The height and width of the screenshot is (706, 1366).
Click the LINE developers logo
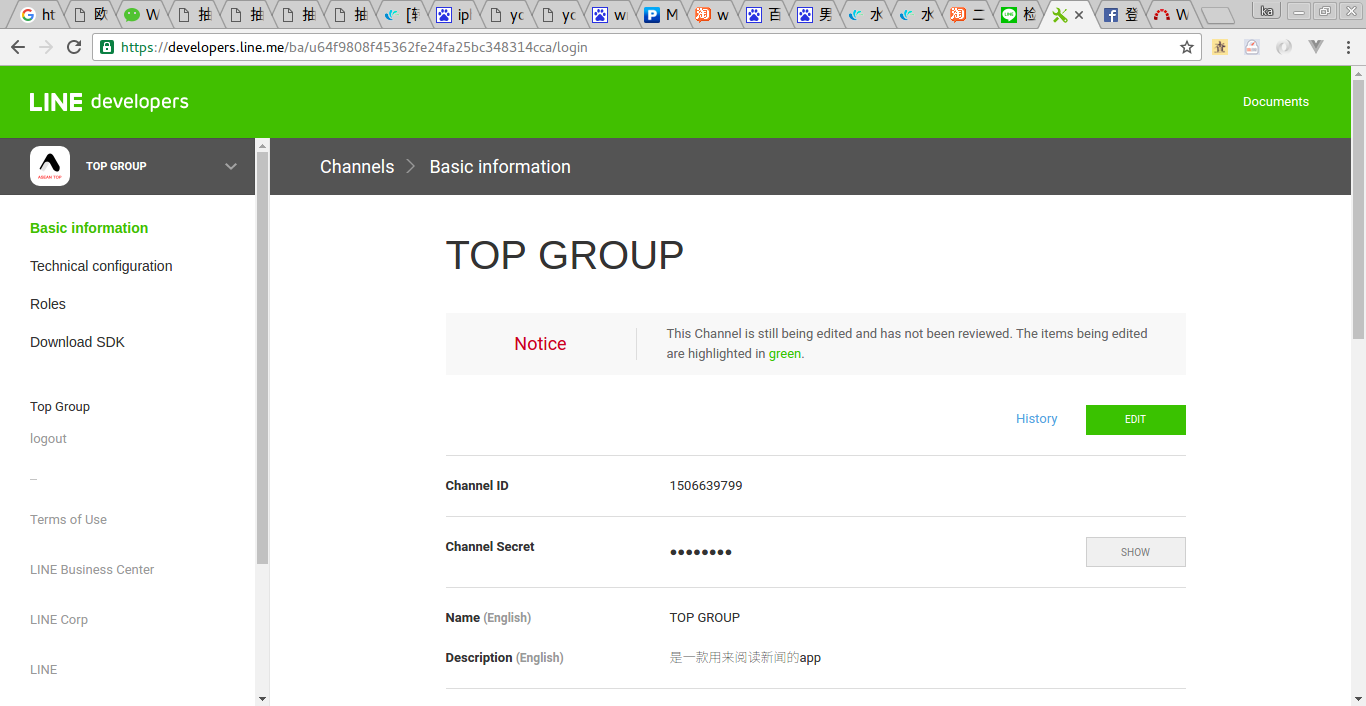(x=109, y=102)
